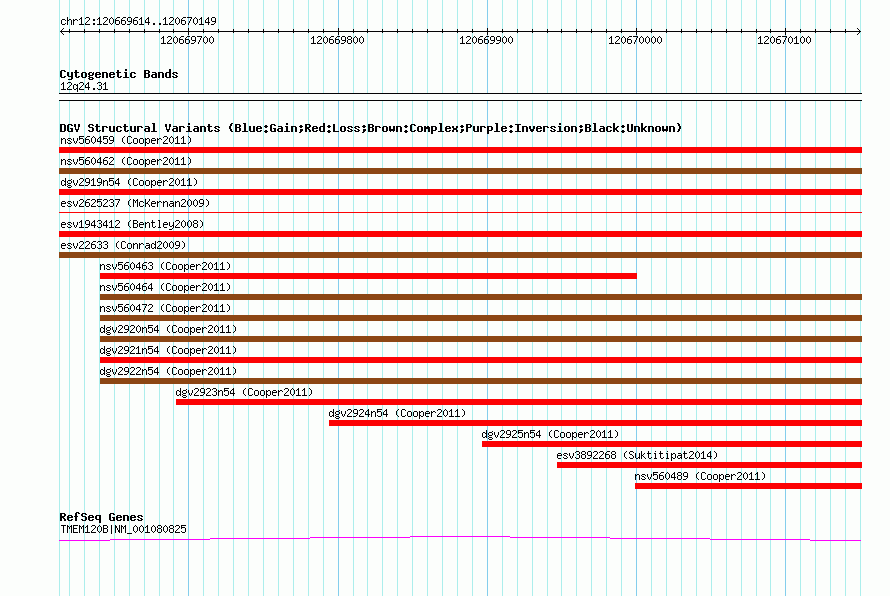Click the esv2625237 (McKernan2009) label
The width and height of the screenshot is (890, 596).
pyautogui.click(x=135, y=203)
